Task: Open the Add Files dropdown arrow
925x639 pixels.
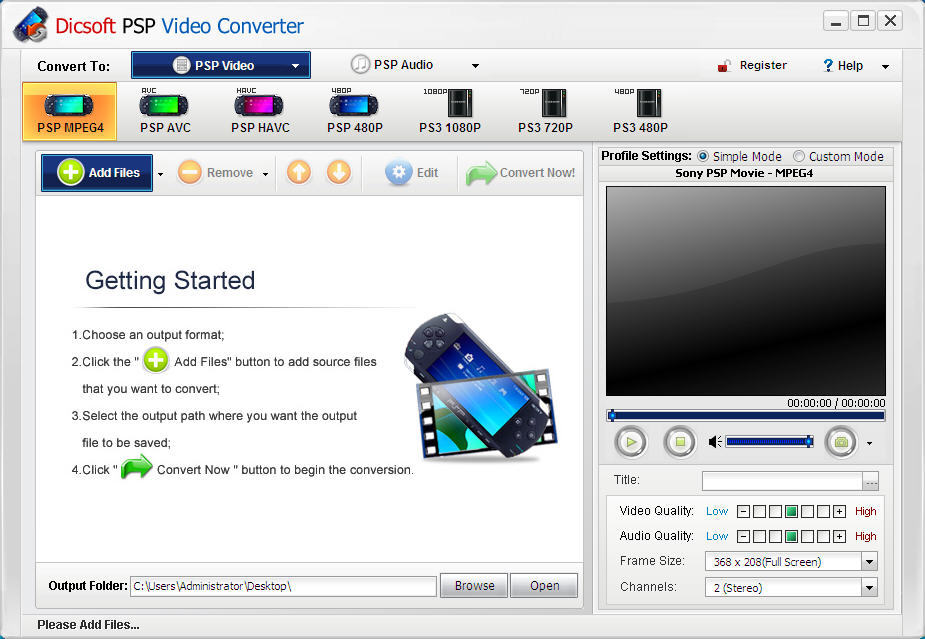Action: pyautogui.click(x=158, y=172)
